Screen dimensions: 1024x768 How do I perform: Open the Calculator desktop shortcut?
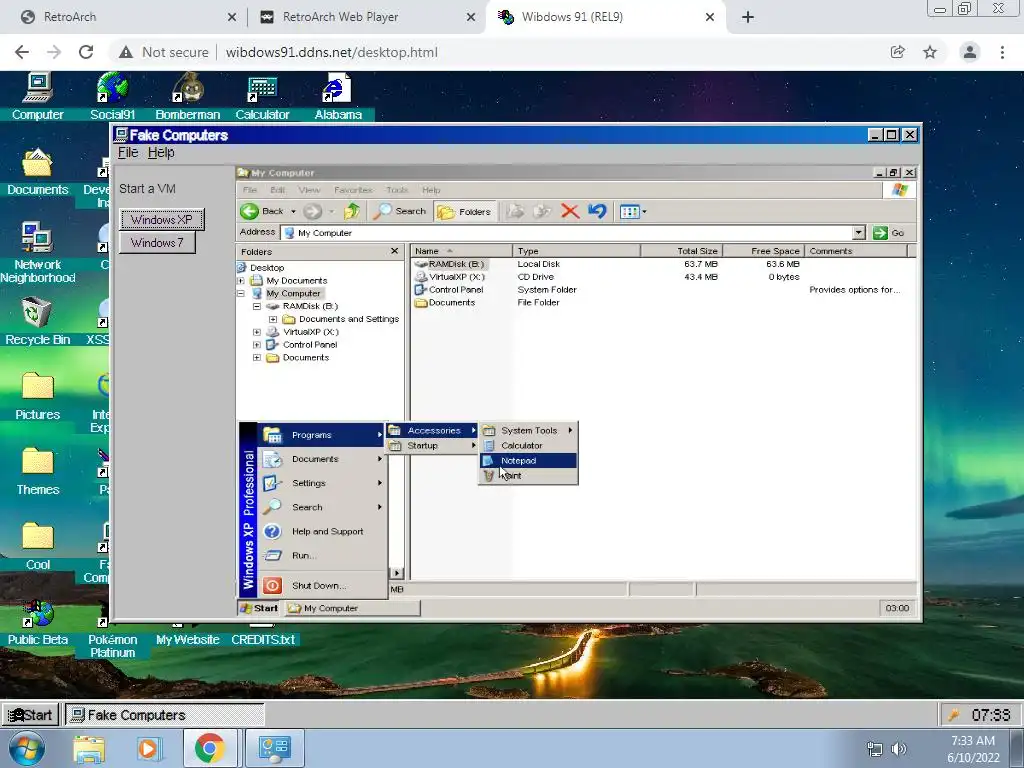tap(262, 97)
